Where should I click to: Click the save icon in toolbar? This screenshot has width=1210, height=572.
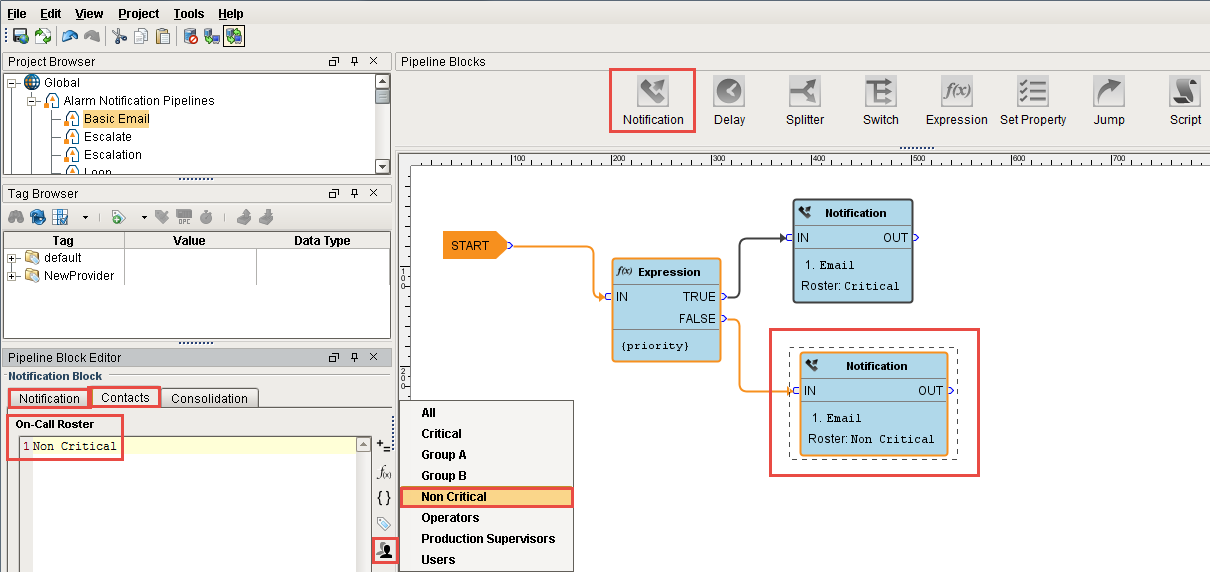point(20,36)
